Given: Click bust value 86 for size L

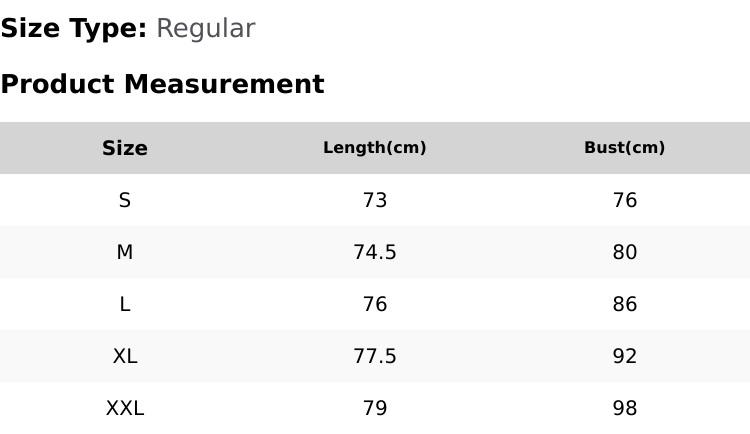Looking at the screenshot, I should click(625, 304).
